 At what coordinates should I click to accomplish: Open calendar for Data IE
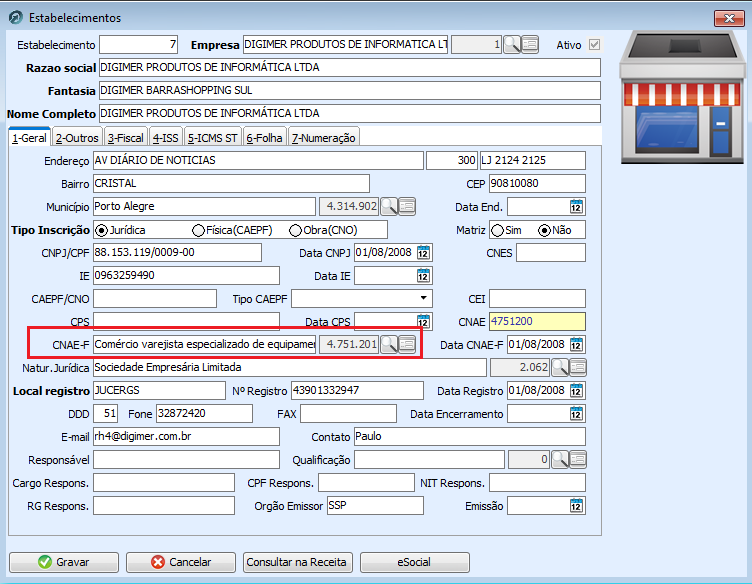423,276
